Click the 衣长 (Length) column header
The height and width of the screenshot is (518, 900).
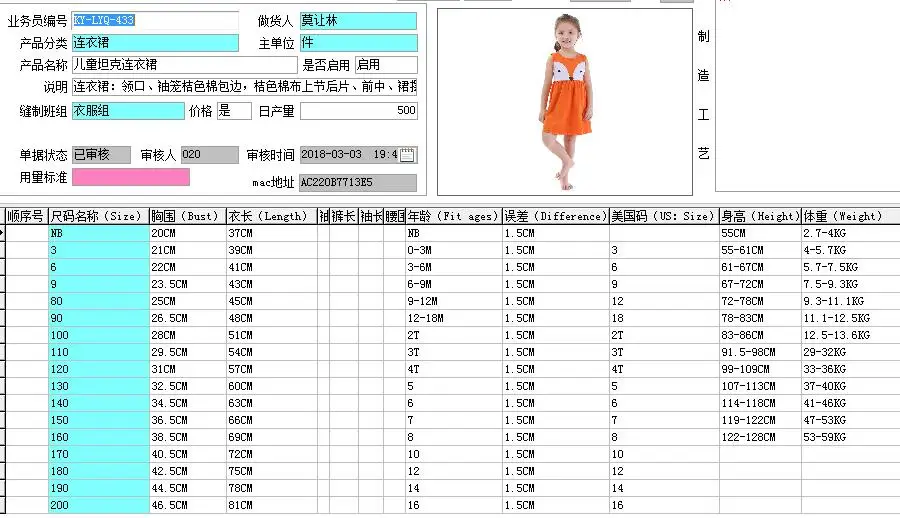tap(271, 217)
